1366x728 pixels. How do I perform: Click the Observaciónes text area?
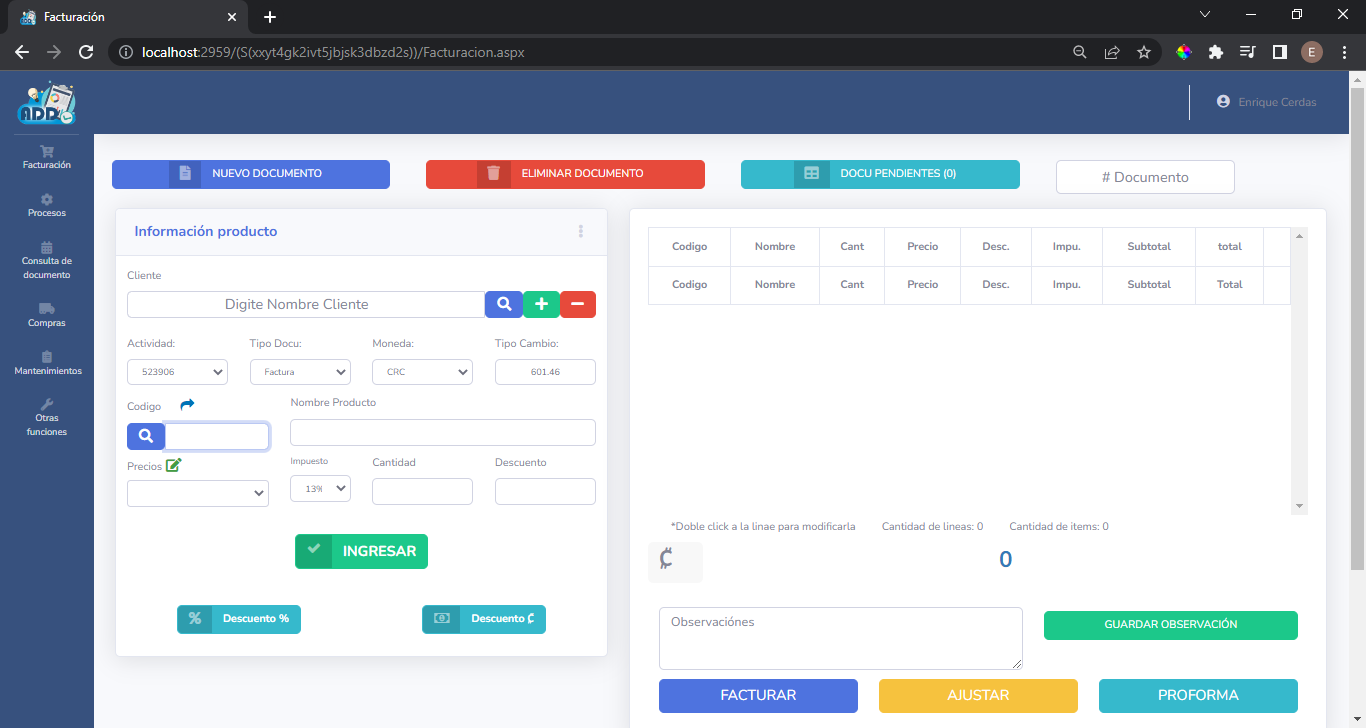[840, 638]
